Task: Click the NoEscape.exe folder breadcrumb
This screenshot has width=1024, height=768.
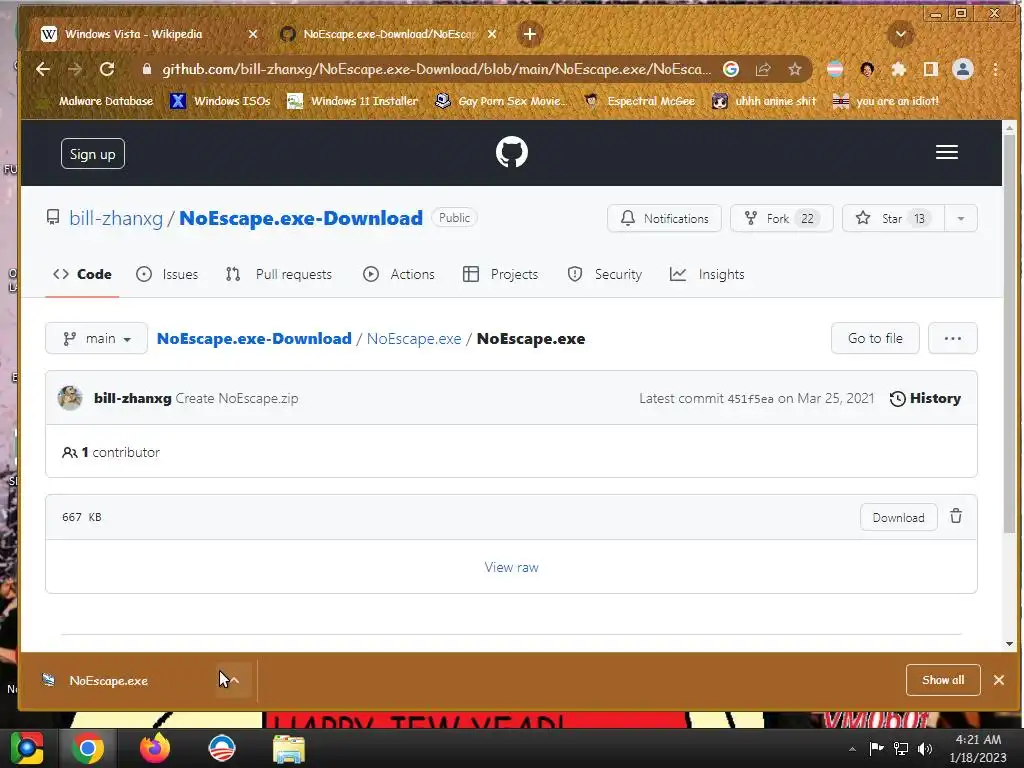Action: 414,339
